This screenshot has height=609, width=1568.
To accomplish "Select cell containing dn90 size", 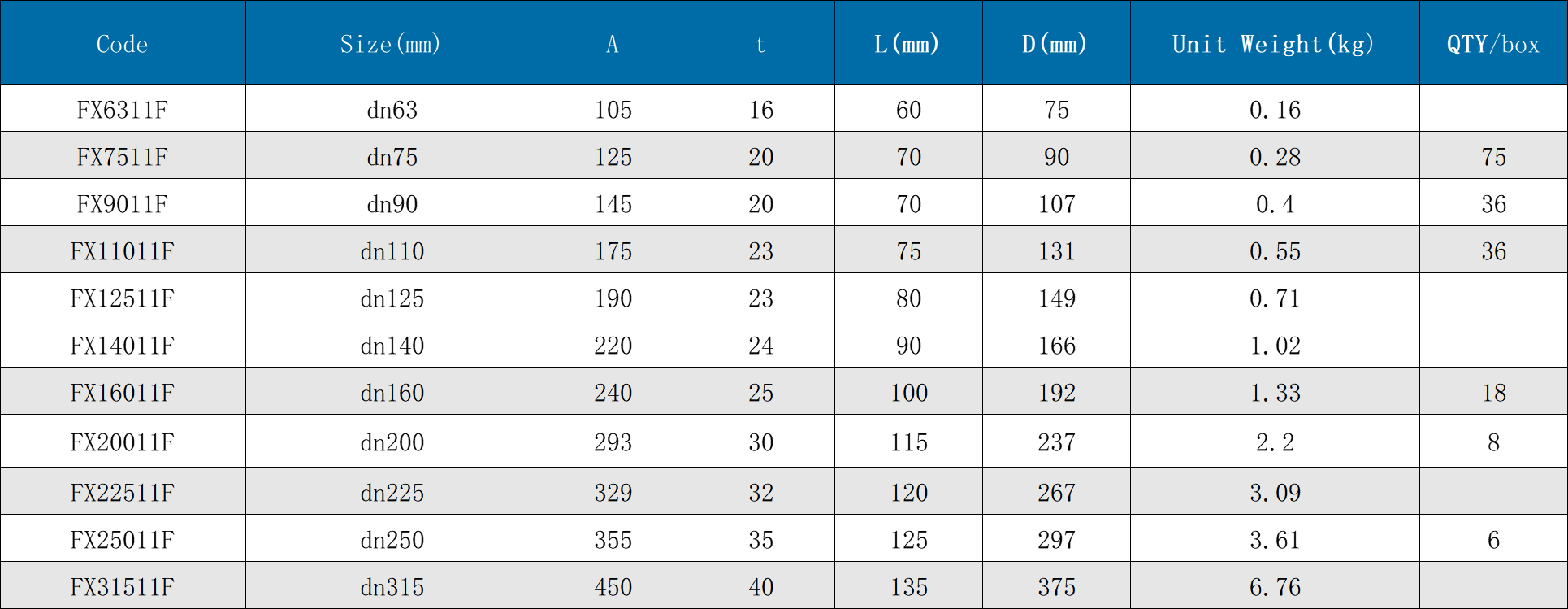I will [392, 204].
